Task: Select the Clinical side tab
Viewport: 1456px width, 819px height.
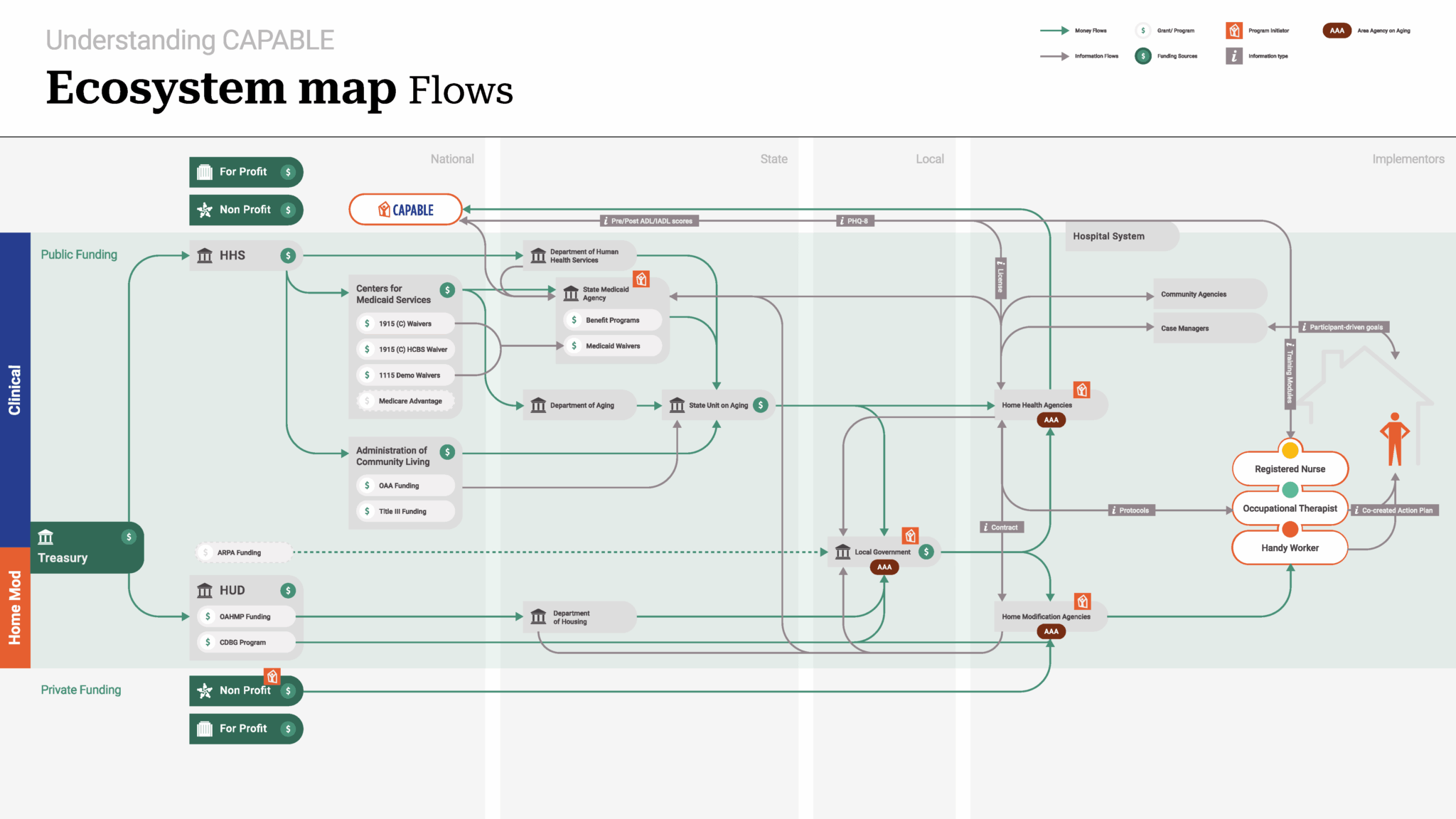Action: [15, 390]
